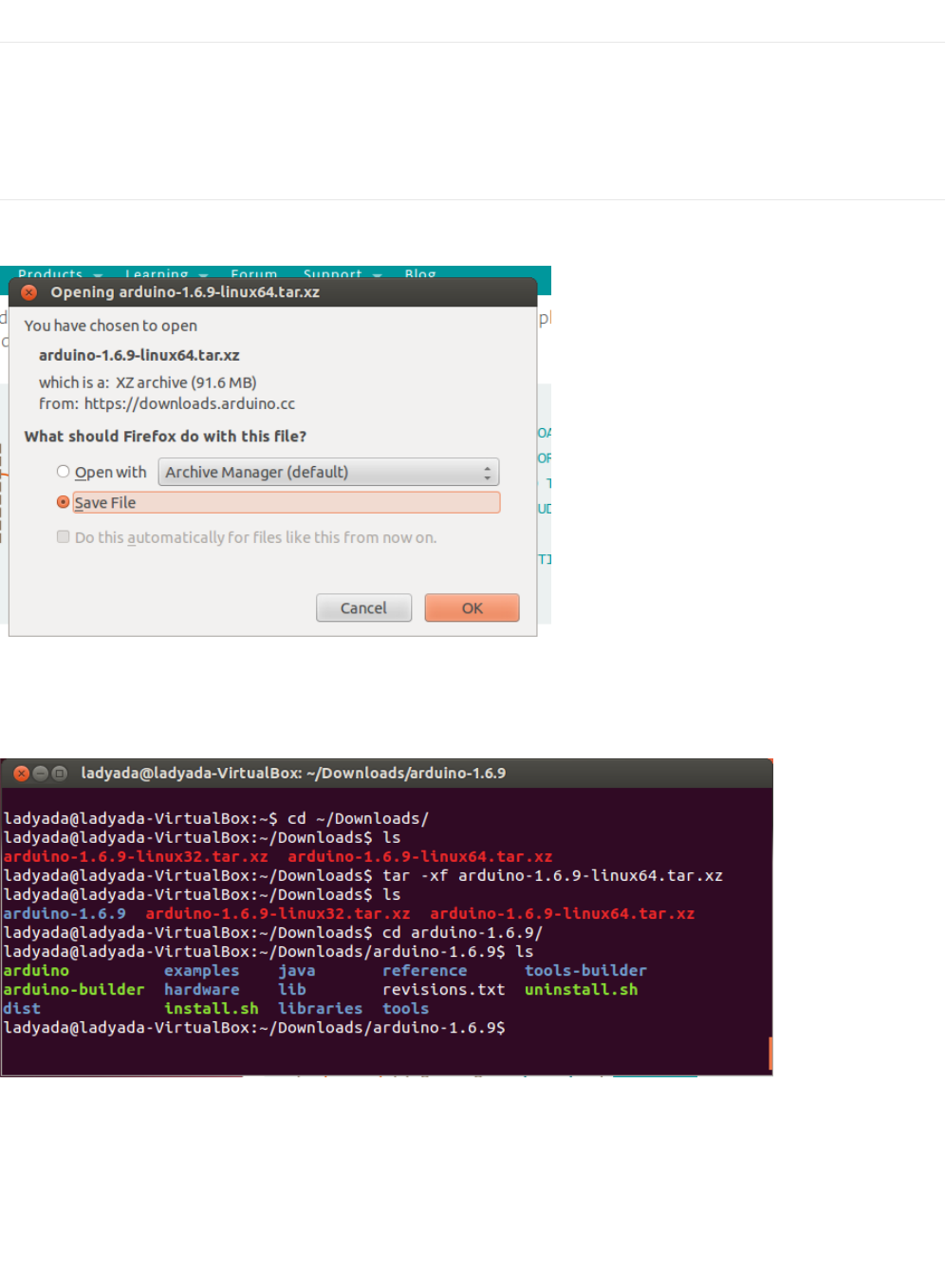The image size is (946, 1288).
Task: Click the tools-builder directory in terminal
Action: (586, 971)
